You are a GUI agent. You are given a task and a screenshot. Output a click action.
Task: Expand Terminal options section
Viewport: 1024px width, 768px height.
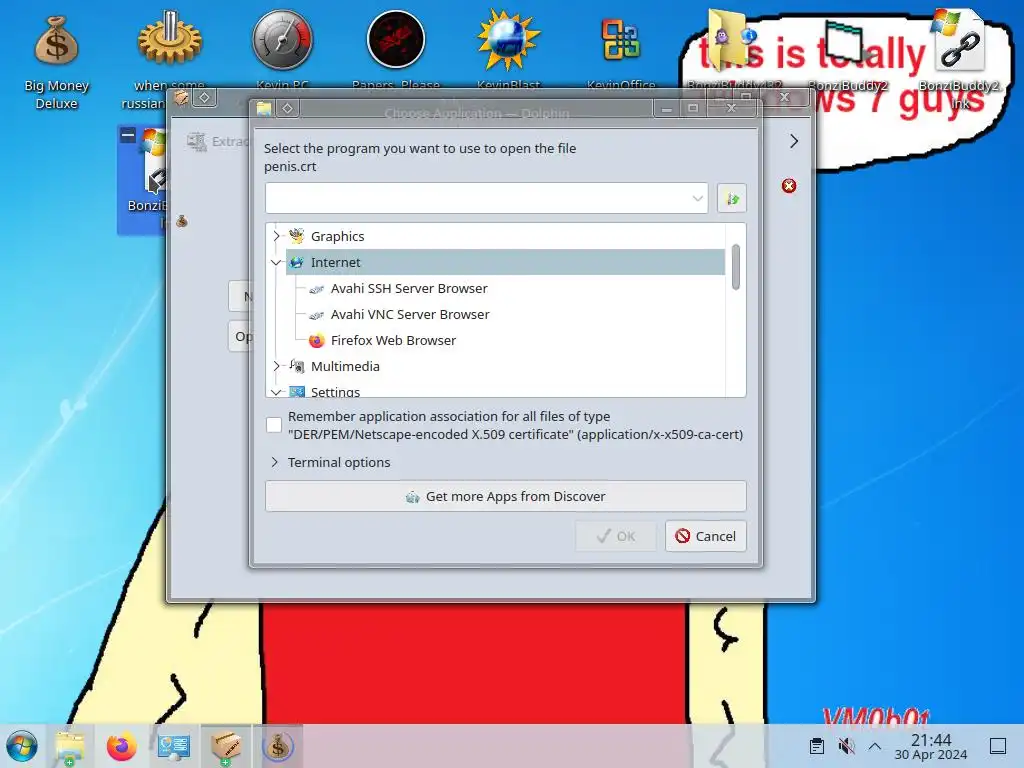point(332,462)
